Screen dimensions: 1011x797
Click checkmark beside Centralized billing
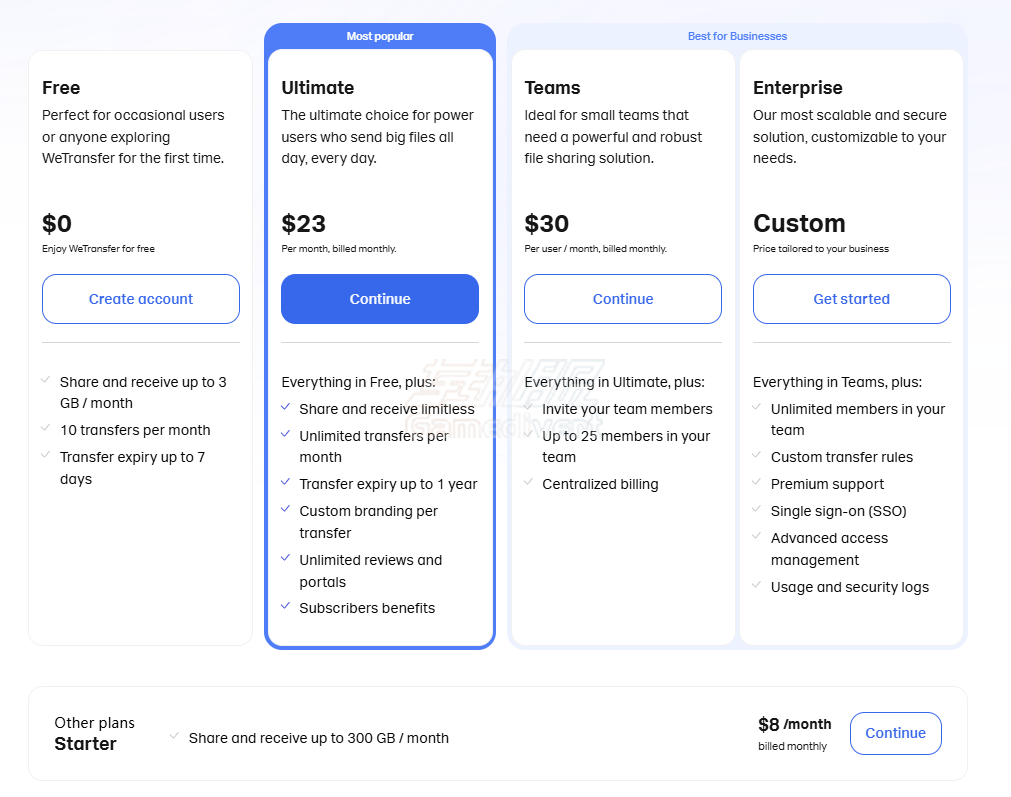529,482
